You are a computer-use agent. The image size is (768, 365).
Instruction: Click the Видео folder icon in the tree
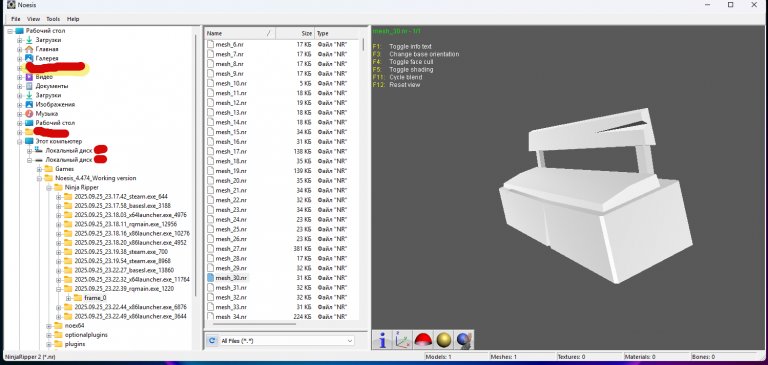(x=29, y=77)
